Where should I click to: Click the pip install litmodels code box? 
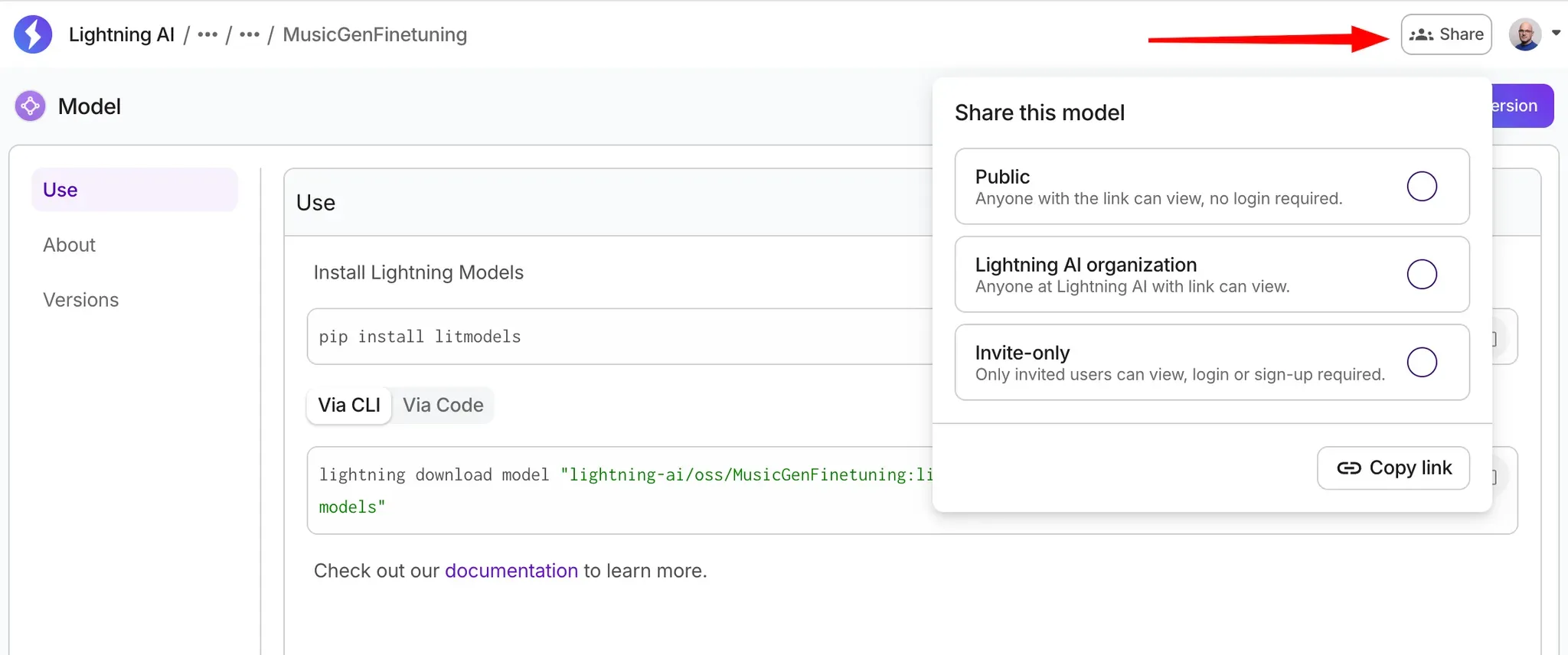point(620,337)
